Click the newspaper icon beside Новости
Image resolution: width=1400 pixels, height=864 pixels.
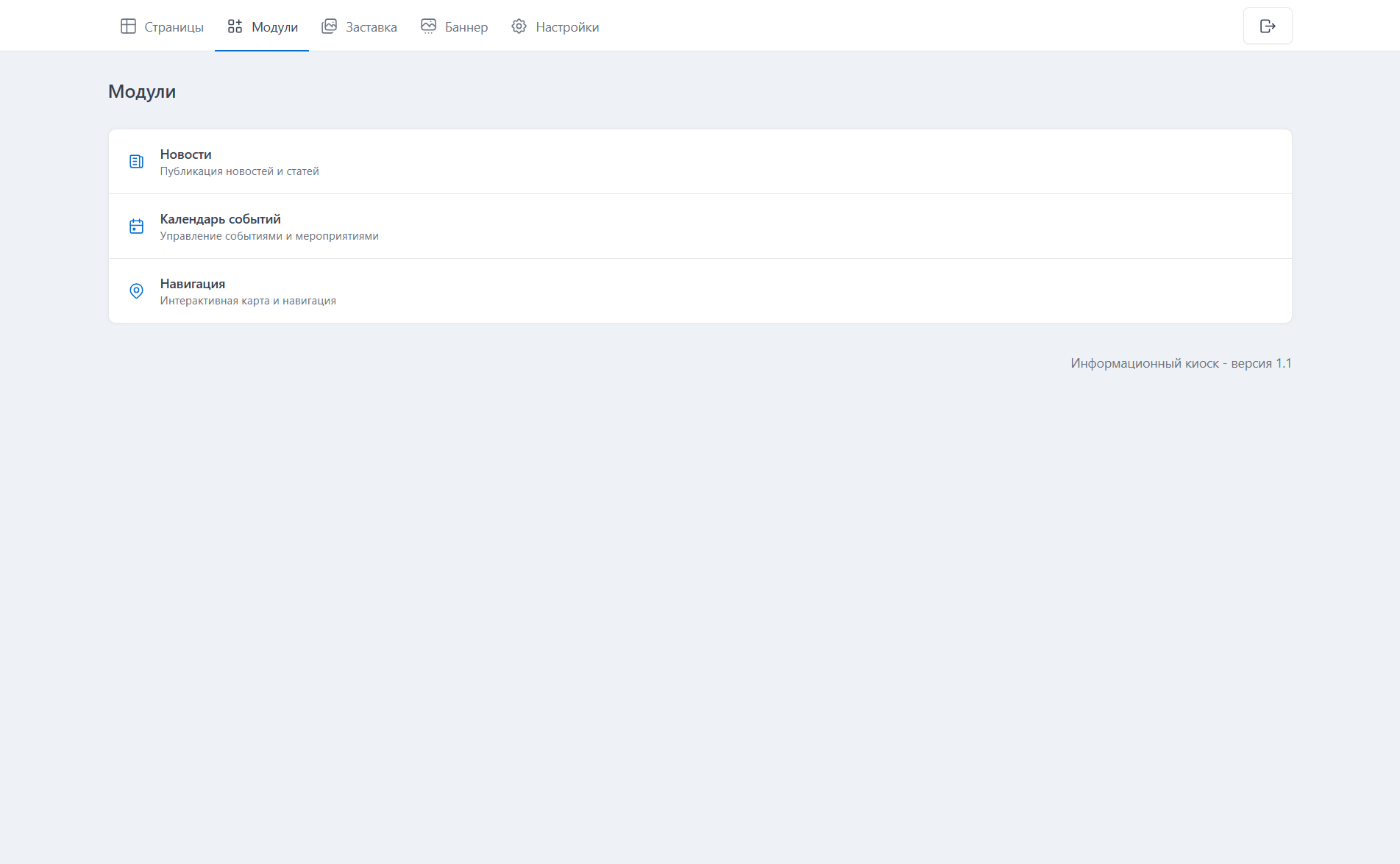click(x=136, y=162)
